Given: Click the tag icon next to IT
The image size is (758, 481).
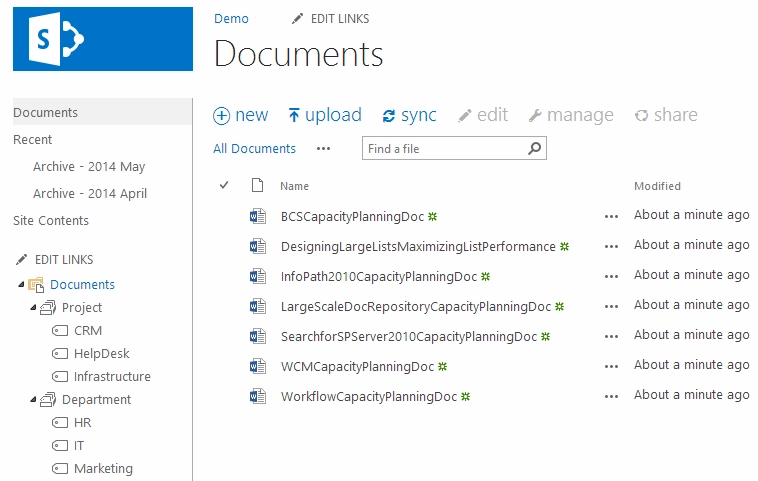Looking at the screenshot, I should (60, 445).
